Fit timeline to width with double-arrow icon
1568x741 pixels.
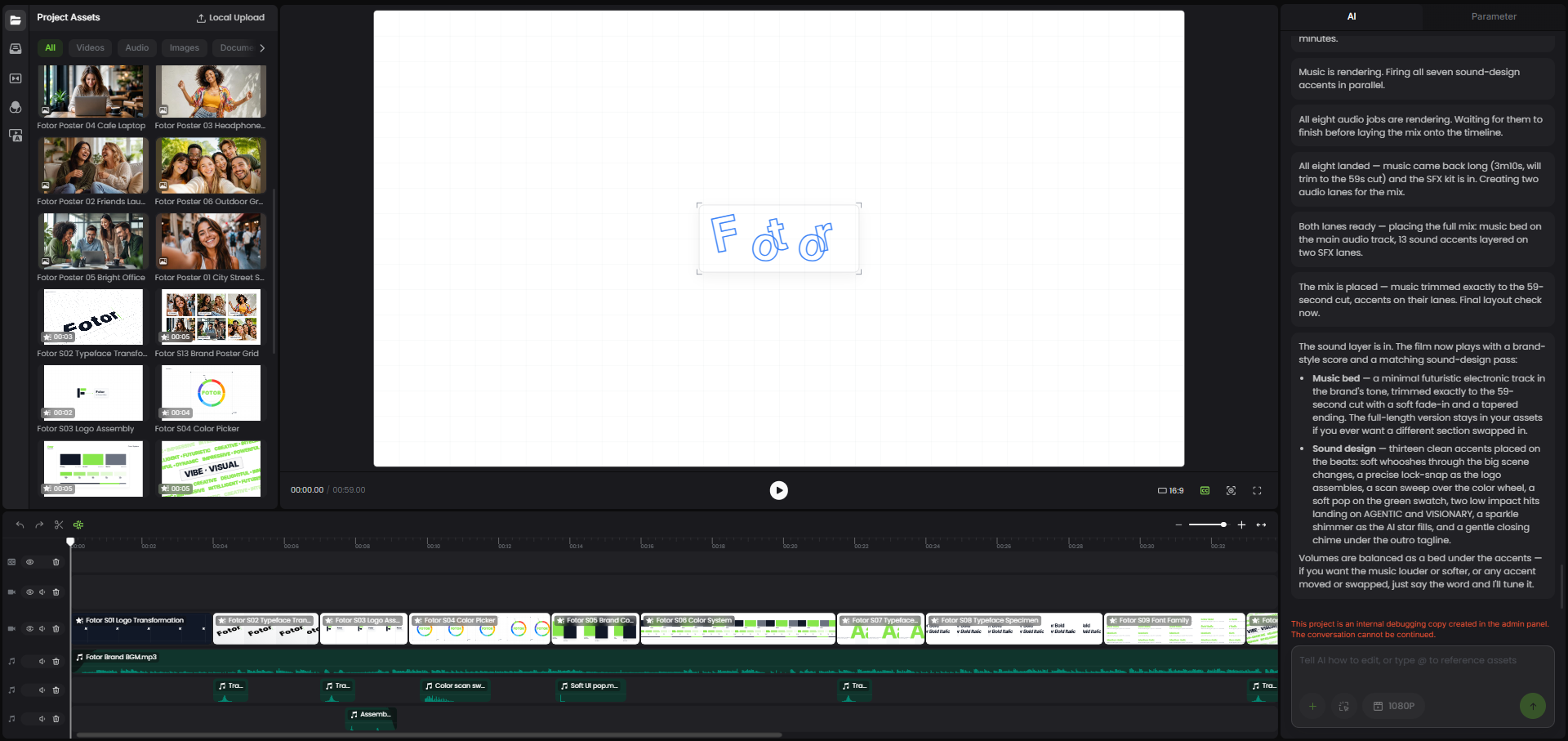pos(1261,525)
